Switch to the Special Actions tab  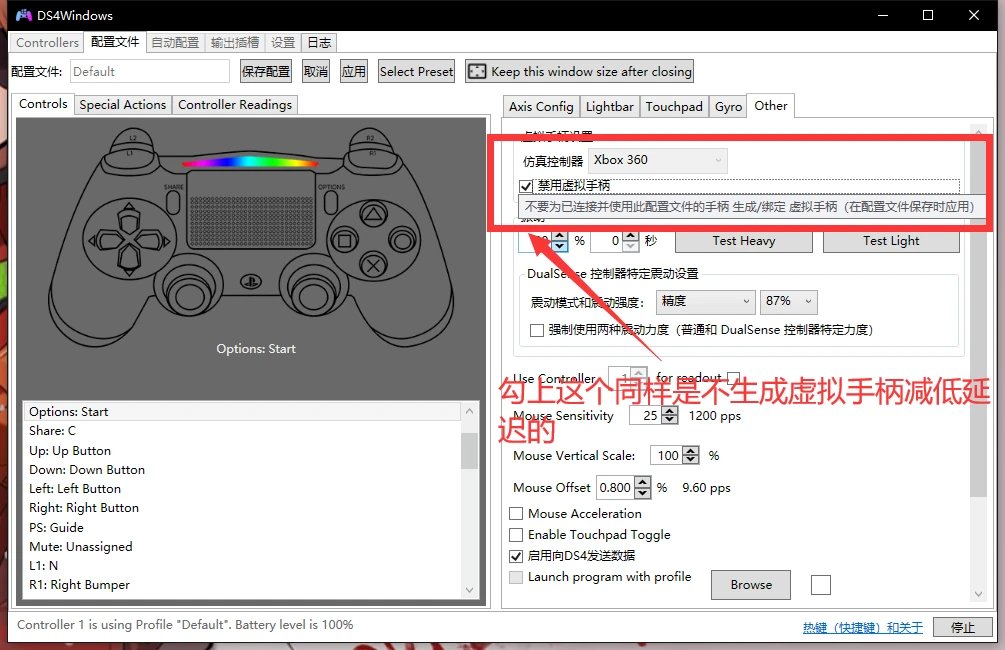pyautogui.click(x=122, y=104)
